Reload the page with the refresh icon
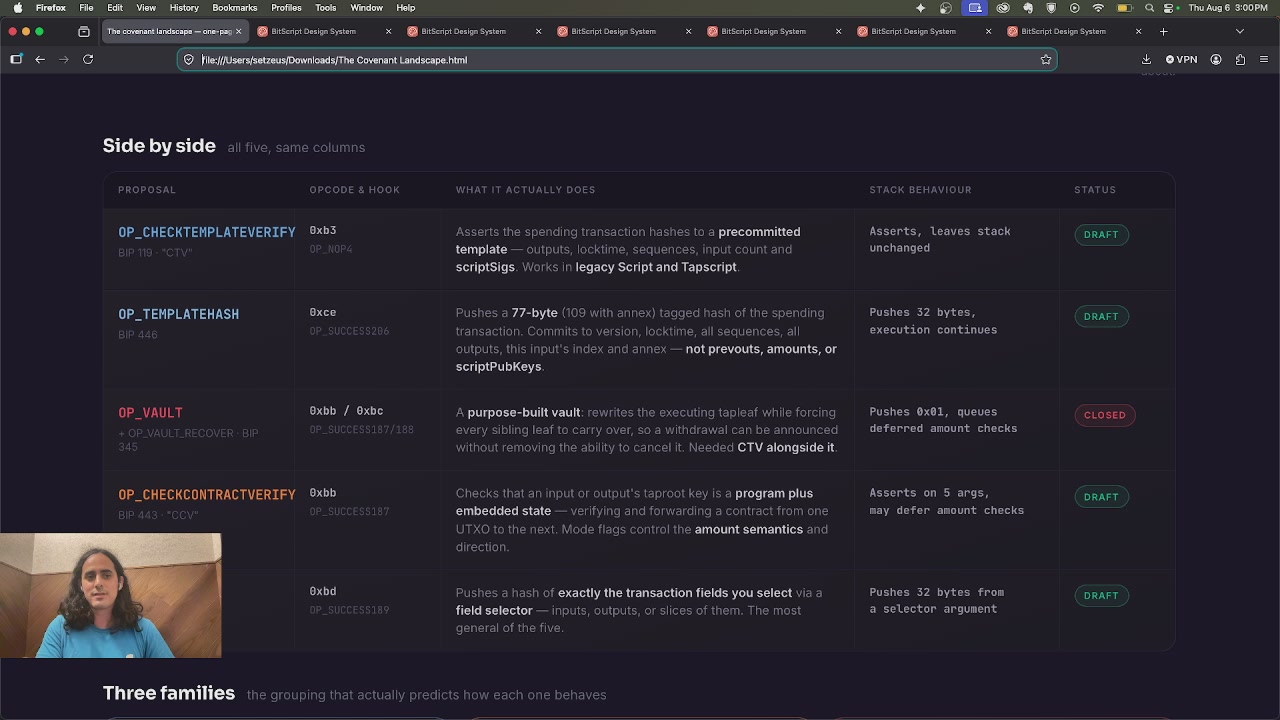 click(88, 60)
